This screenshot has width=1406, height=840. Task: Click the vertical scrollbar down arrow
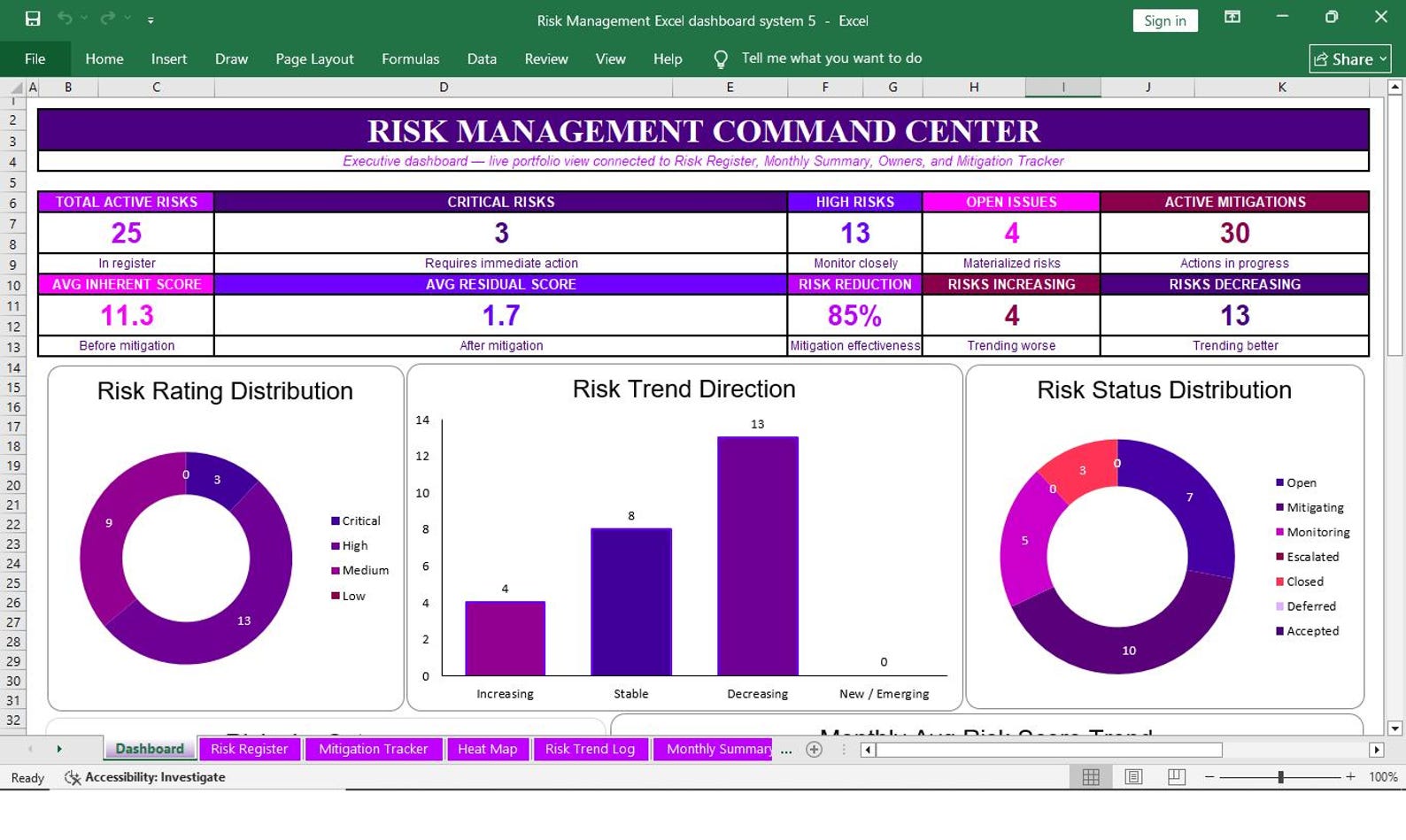[1394, 728]
